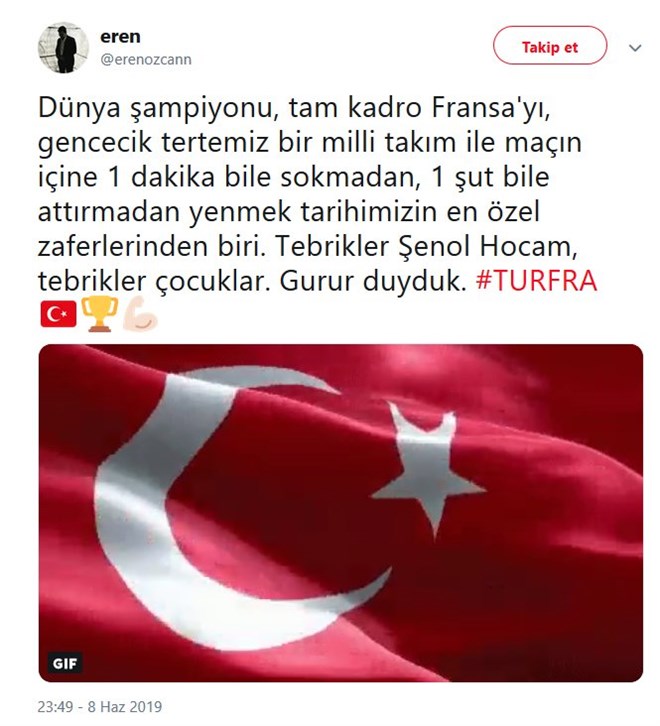Click the flexed biceps emoji
660x726 pixels.
point(140,314)
